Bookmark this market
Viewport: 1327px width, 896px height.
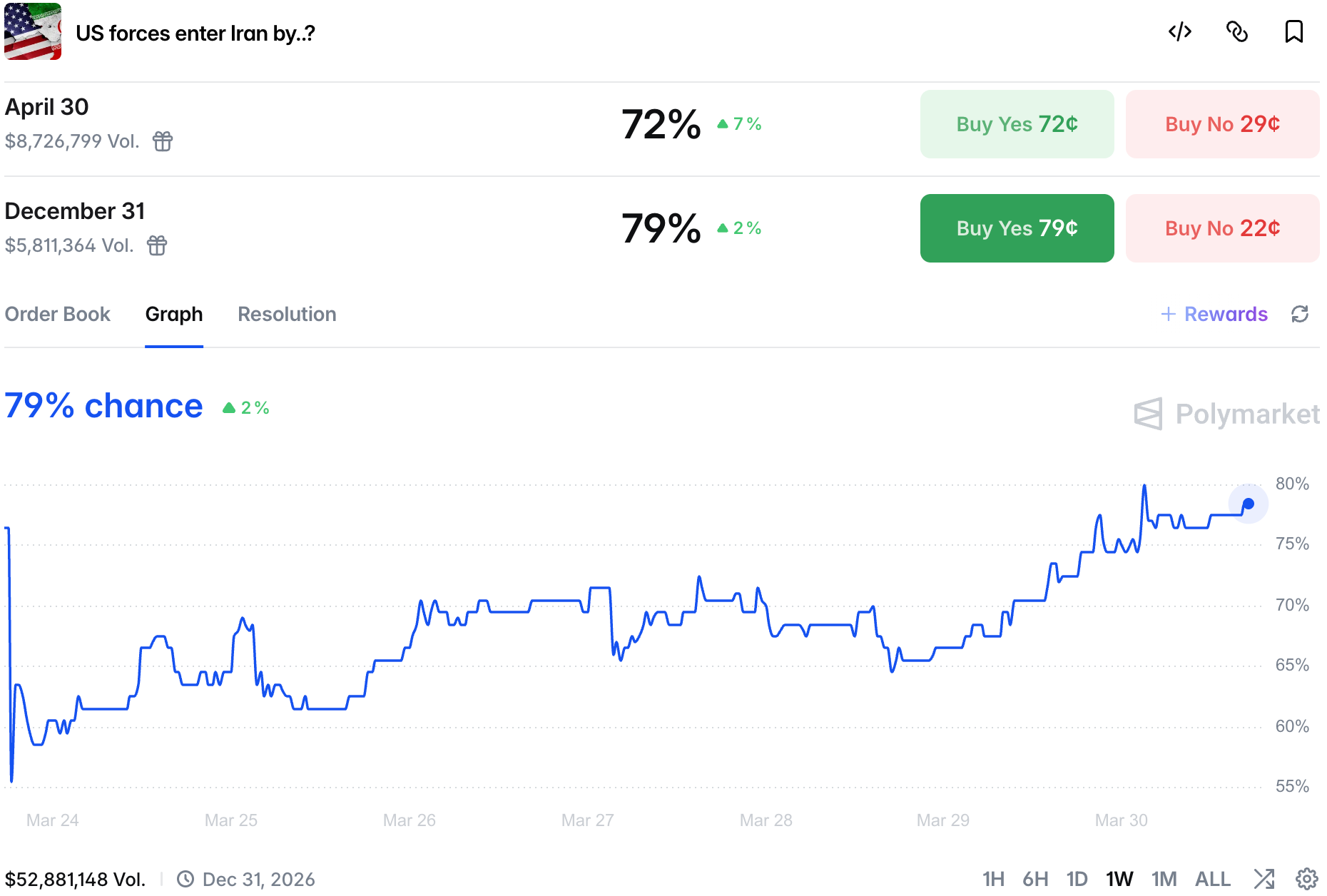[1293, 32]
